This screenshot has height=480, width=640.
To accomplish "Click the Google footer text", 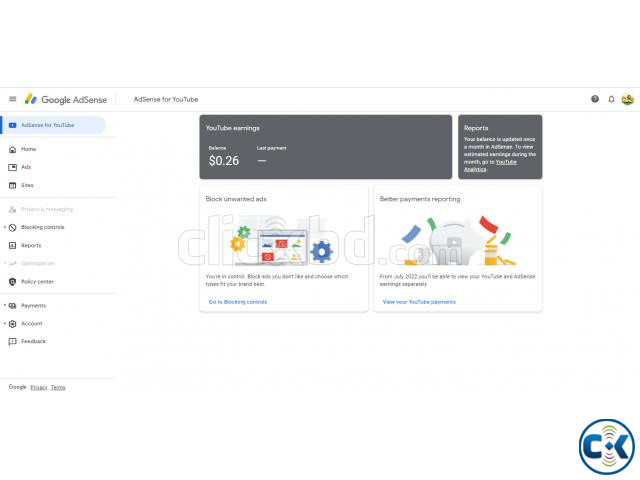I will tap(18, 387).
